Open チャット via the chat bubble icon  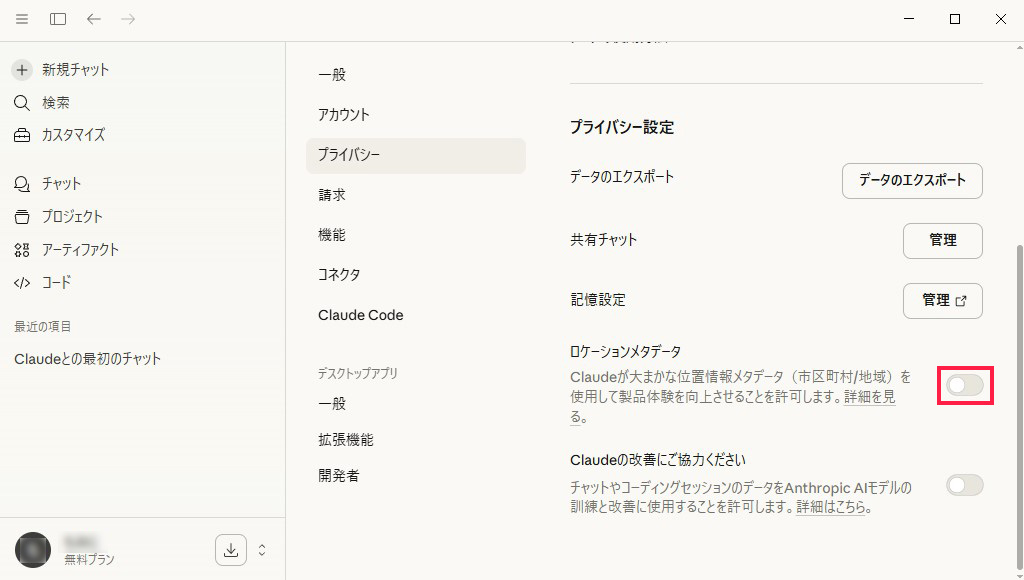coord(21,183)
